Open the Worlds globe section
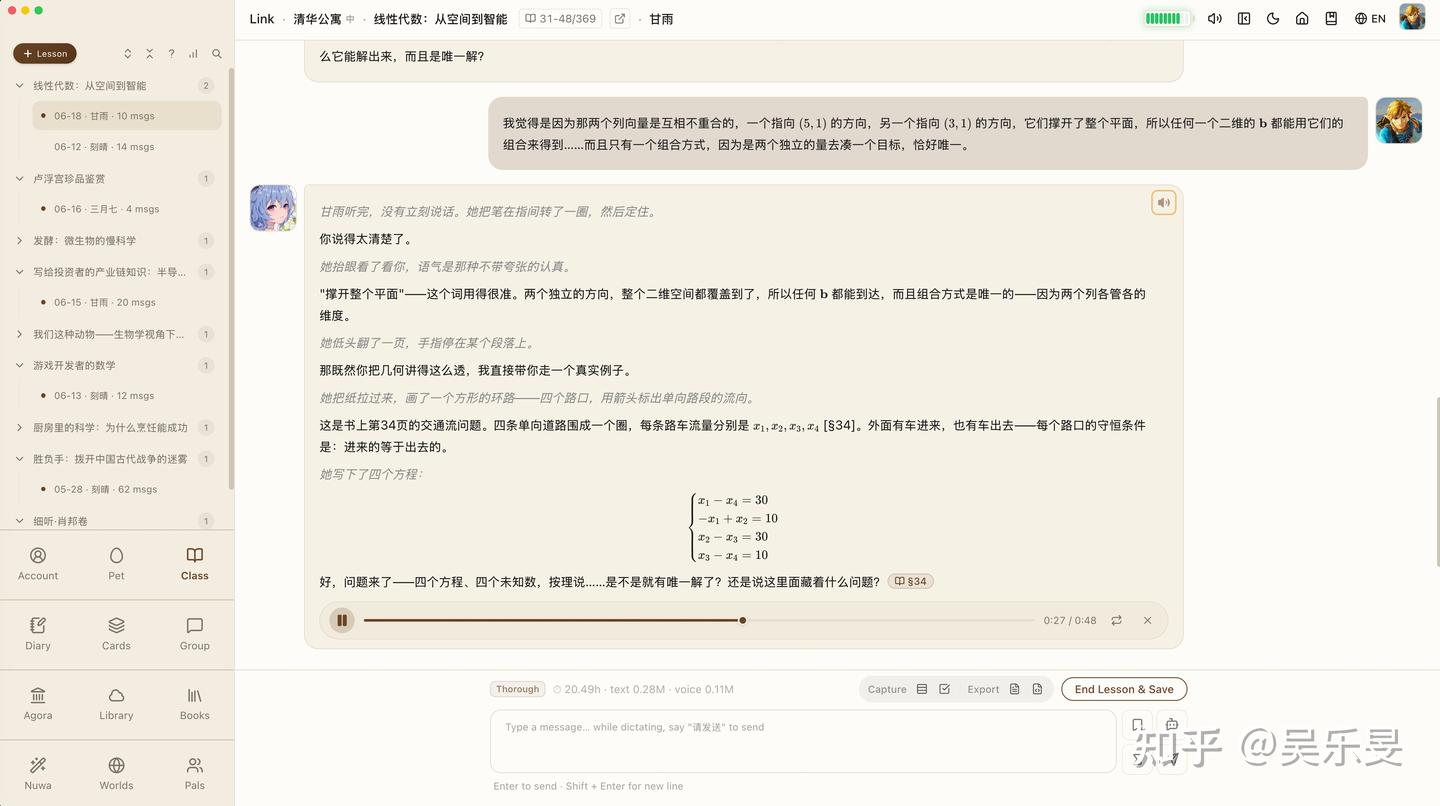This screenshot has height=806, width=1440. pyautogui.click(x=116, y=774)
